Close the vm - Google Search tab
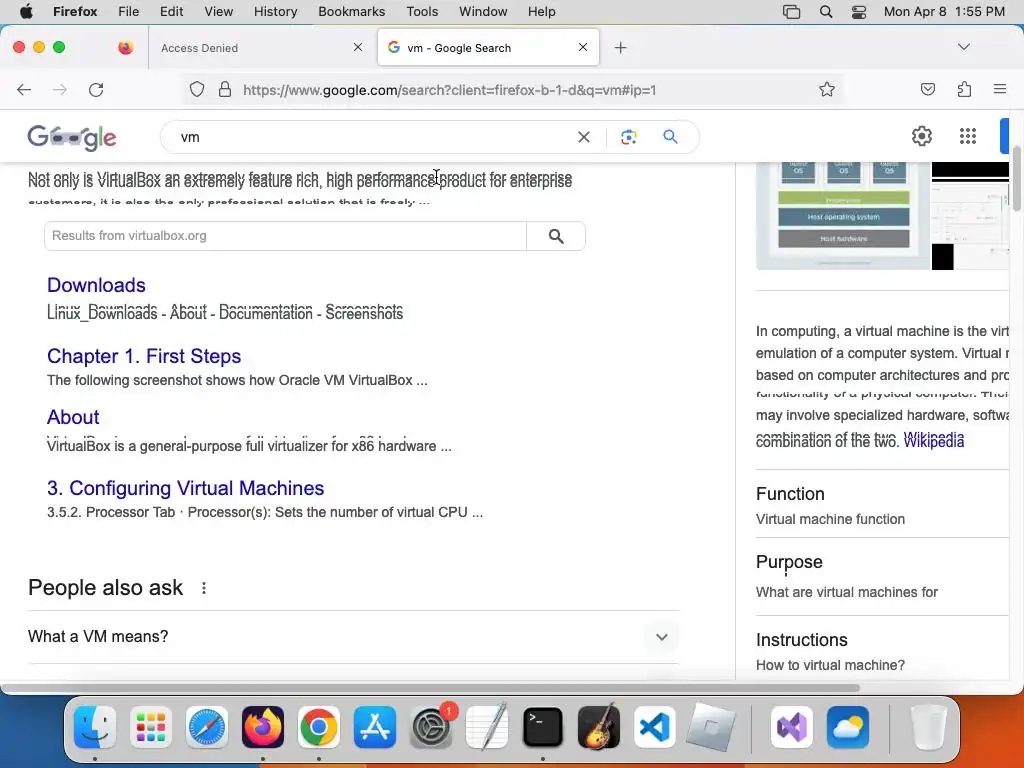 pos(583,47)
